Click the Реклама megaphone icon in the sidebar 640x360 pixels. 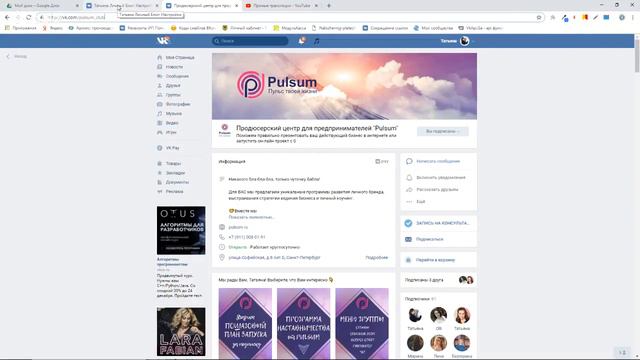pos(160,191)
